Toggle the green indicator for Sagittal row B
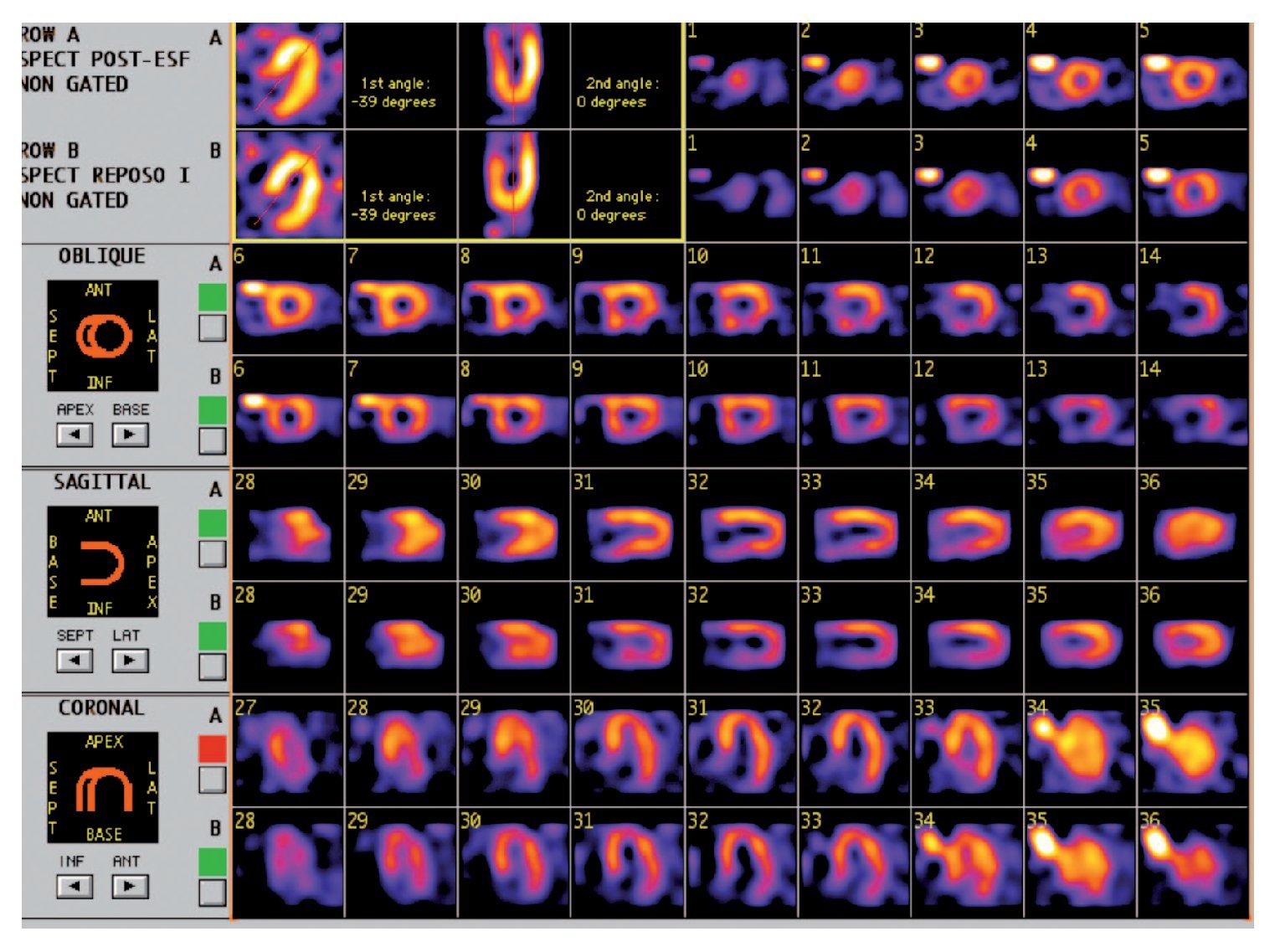Viewport: 1280px width, 952px height. 213,636
